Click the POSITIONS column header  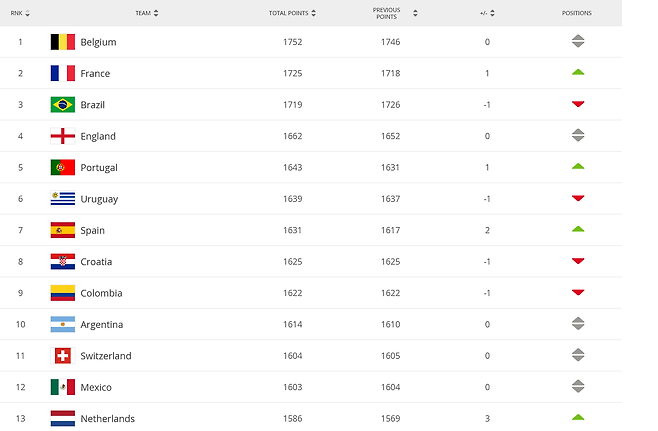coord(577,13)
